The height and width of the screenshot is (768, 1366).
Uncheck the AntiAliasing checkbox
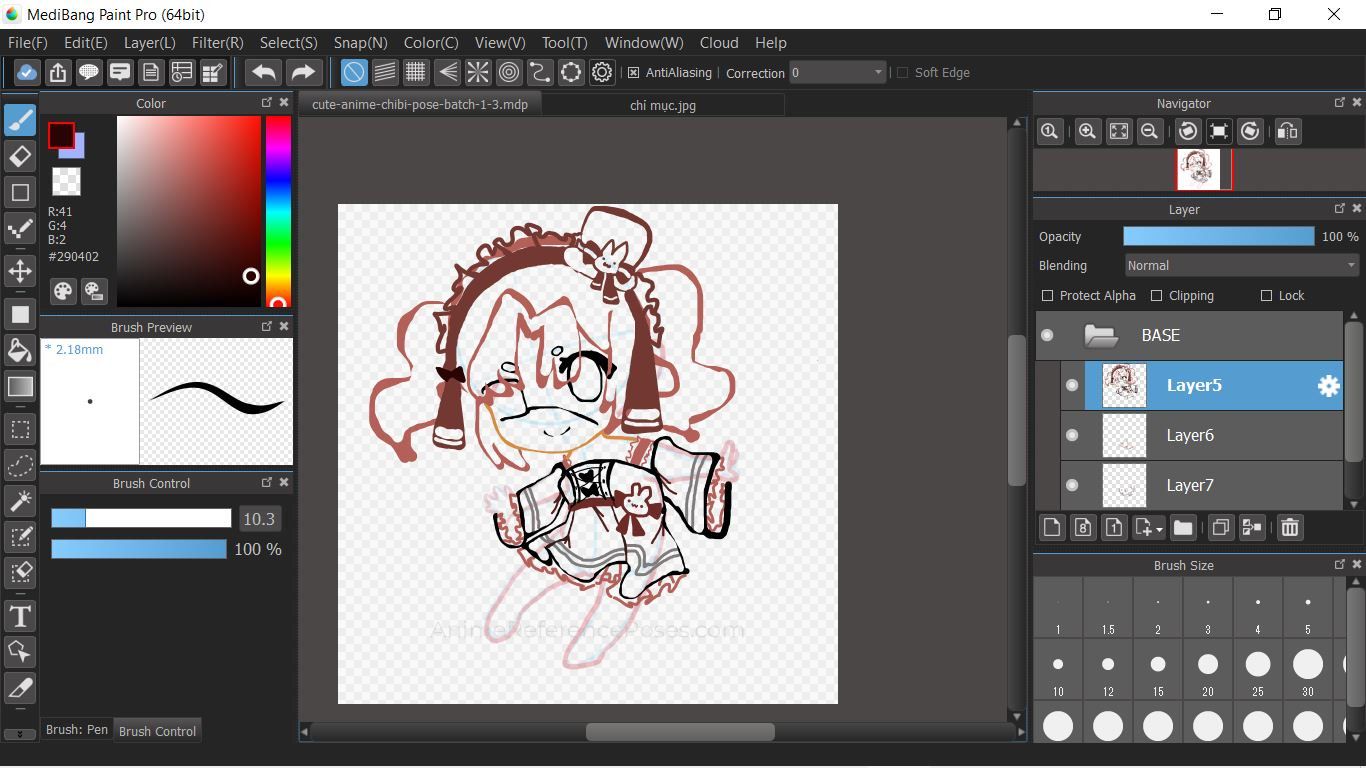[x=633, y=73]
